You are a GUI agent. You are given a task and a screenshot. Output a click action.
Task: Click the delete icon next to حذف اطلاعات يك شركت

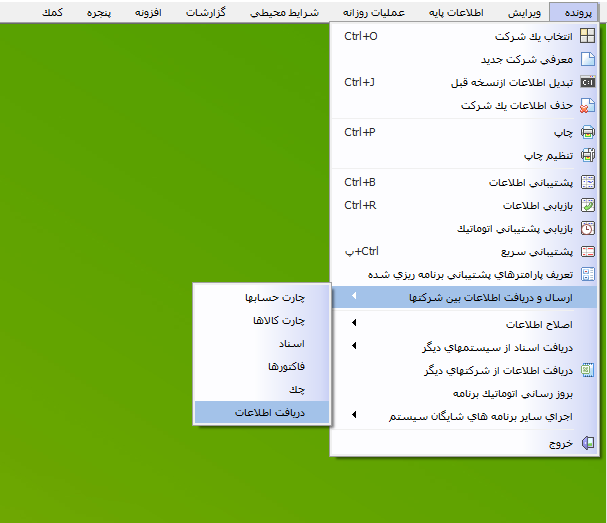588,105
